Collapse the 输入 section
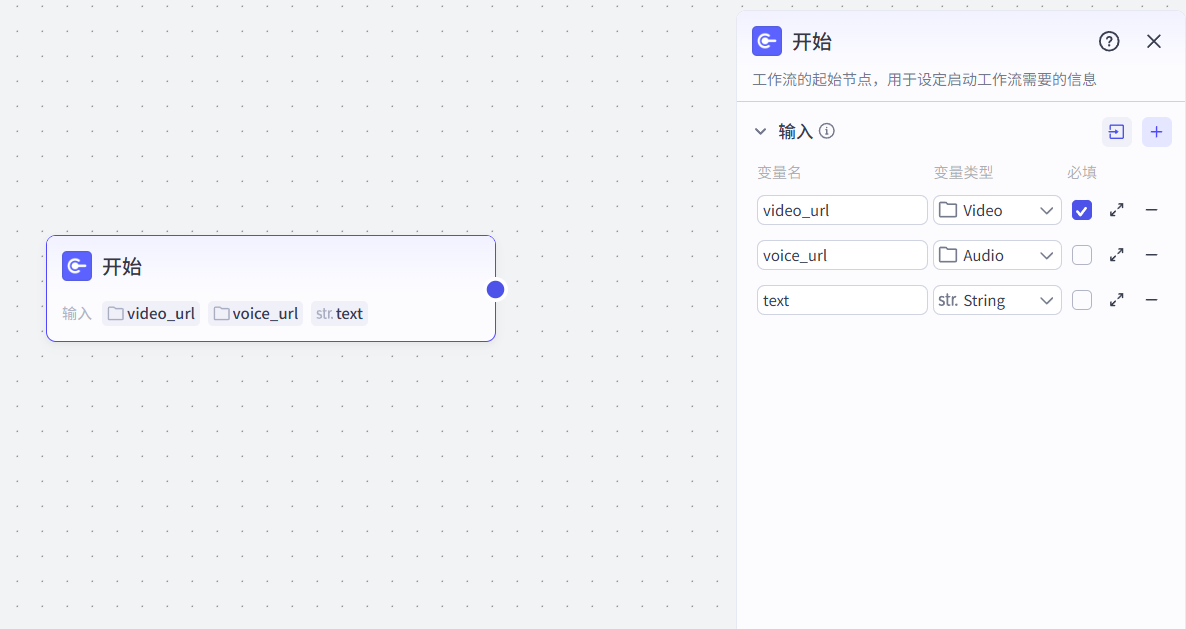The width and height of the screenshot is (1186, 629). click(760, 131)
